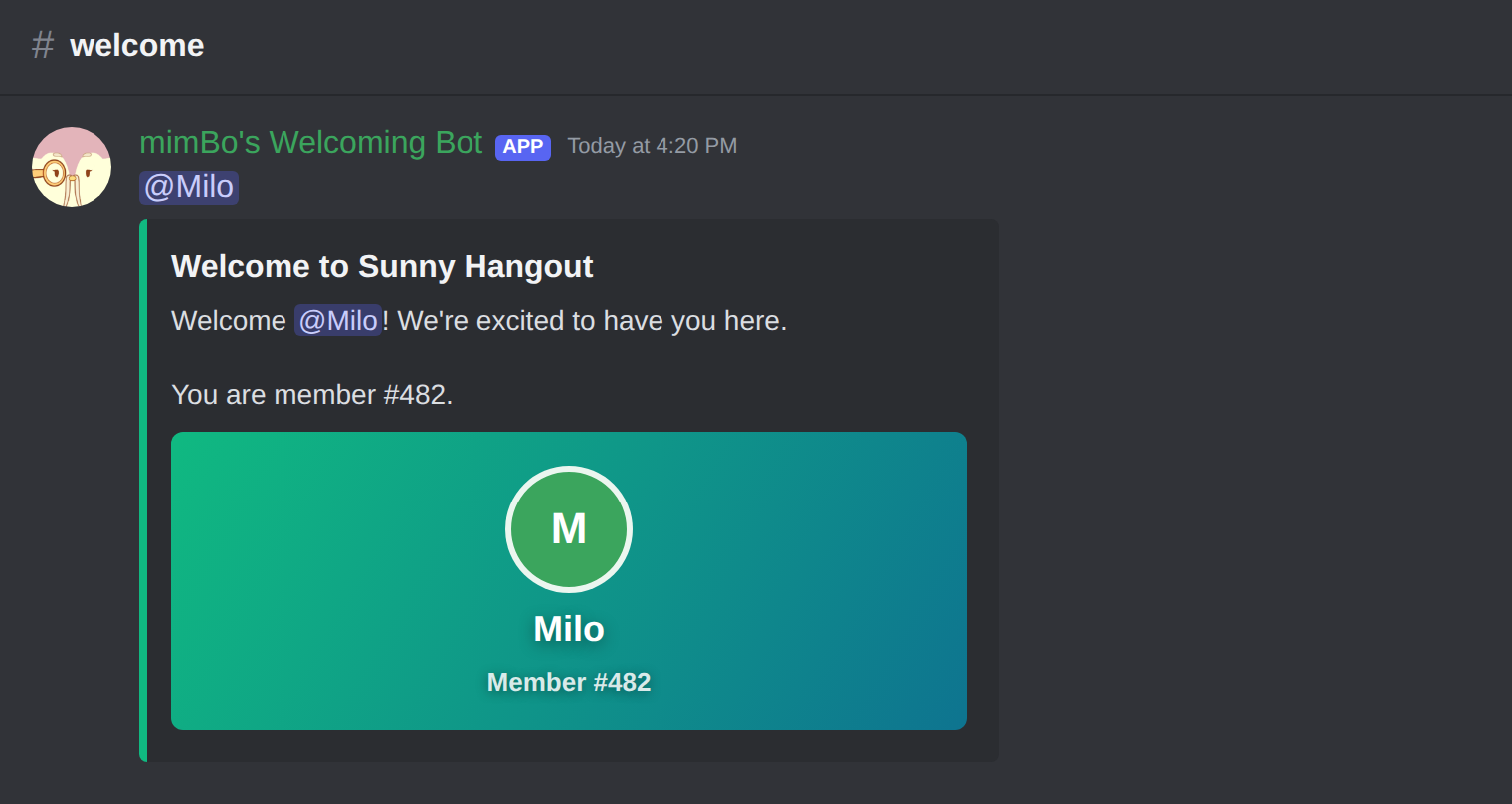Open mimBo's Welcoming Bot avatar
1512x804 pixels.
72,167
